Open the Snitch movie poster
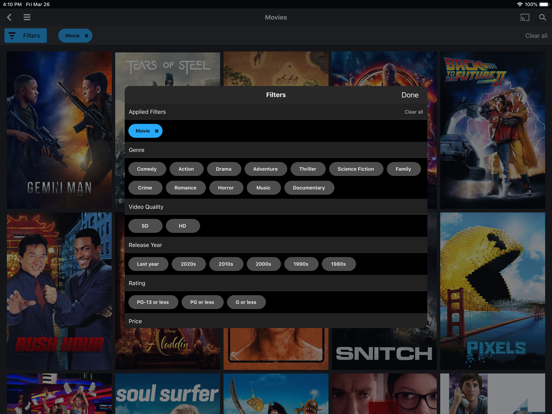Viewport: 552px width, 414px height. tap(384, 349)
